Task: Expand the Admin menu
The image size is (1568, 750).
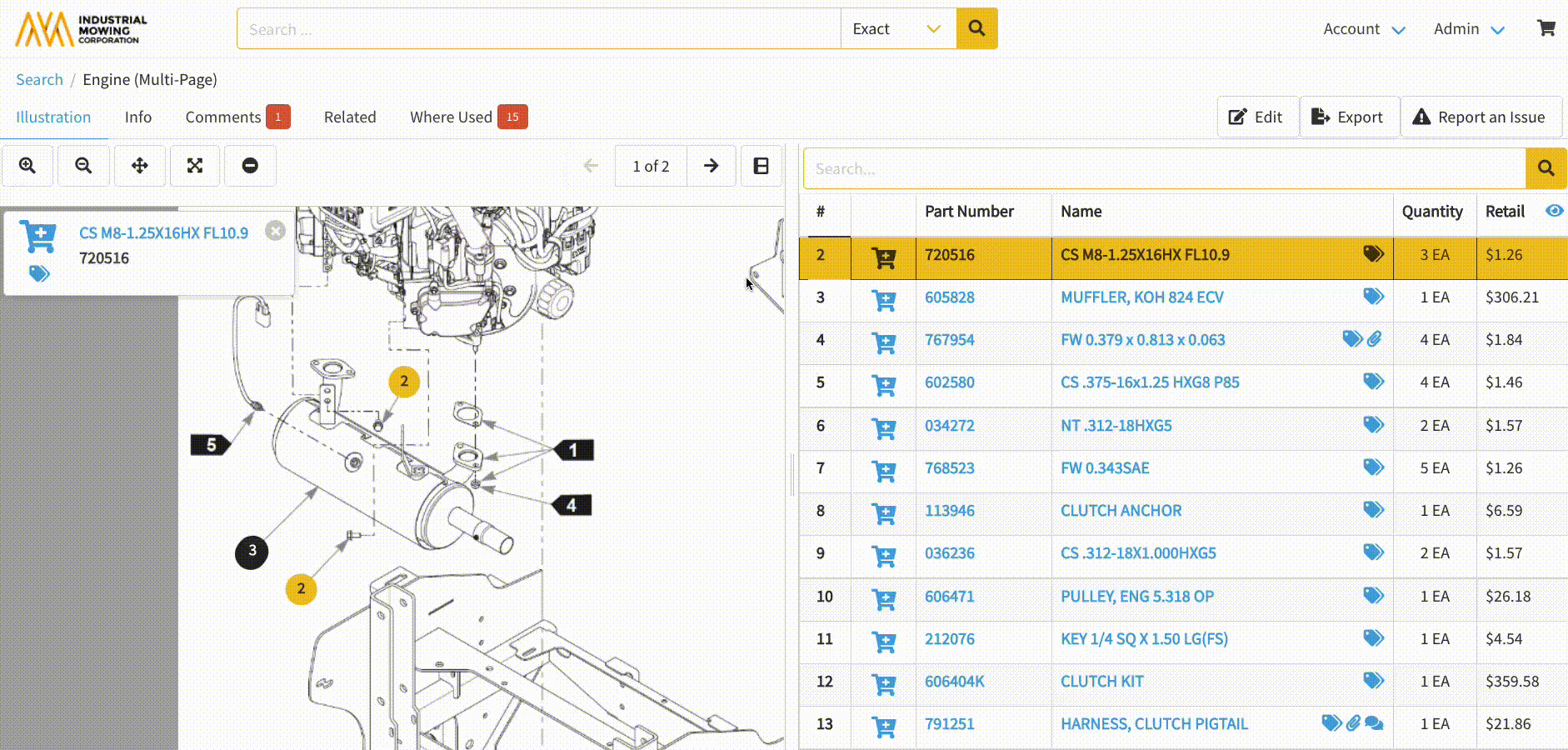Action: pyautogui.click(x=1468, y=29)
